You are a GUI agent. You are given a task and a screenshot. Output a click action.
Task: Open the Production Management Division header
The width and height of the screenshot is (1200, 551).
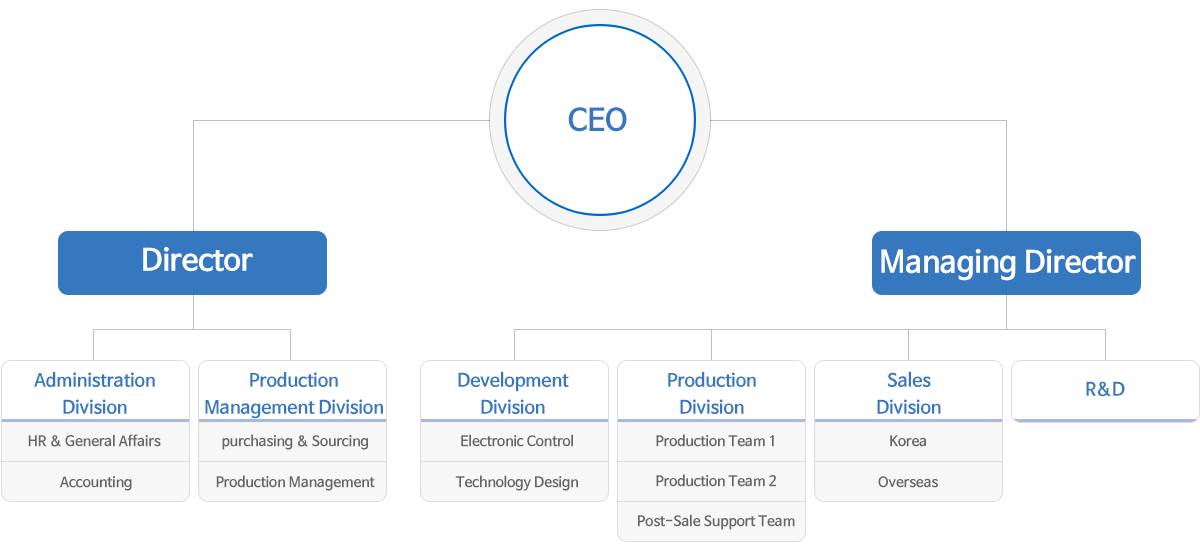coord(293,392)
